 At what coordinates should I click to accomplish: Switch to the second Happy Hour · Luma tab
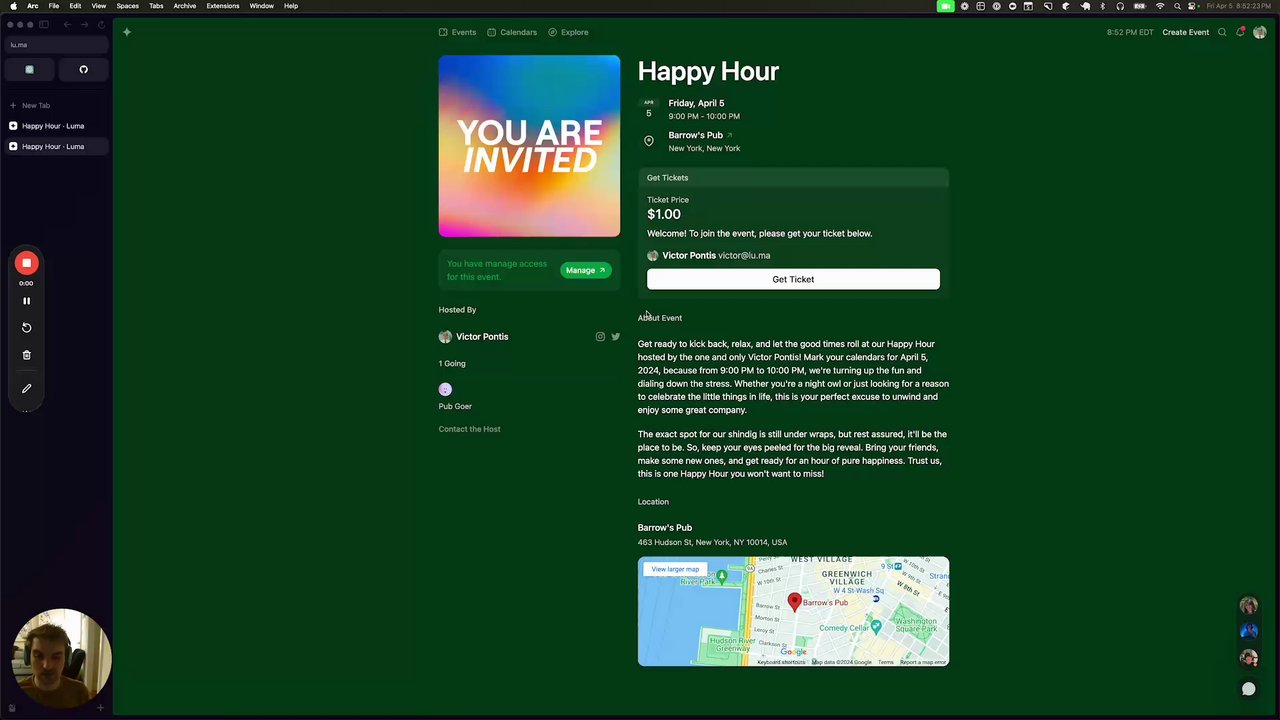coord(56,147)
